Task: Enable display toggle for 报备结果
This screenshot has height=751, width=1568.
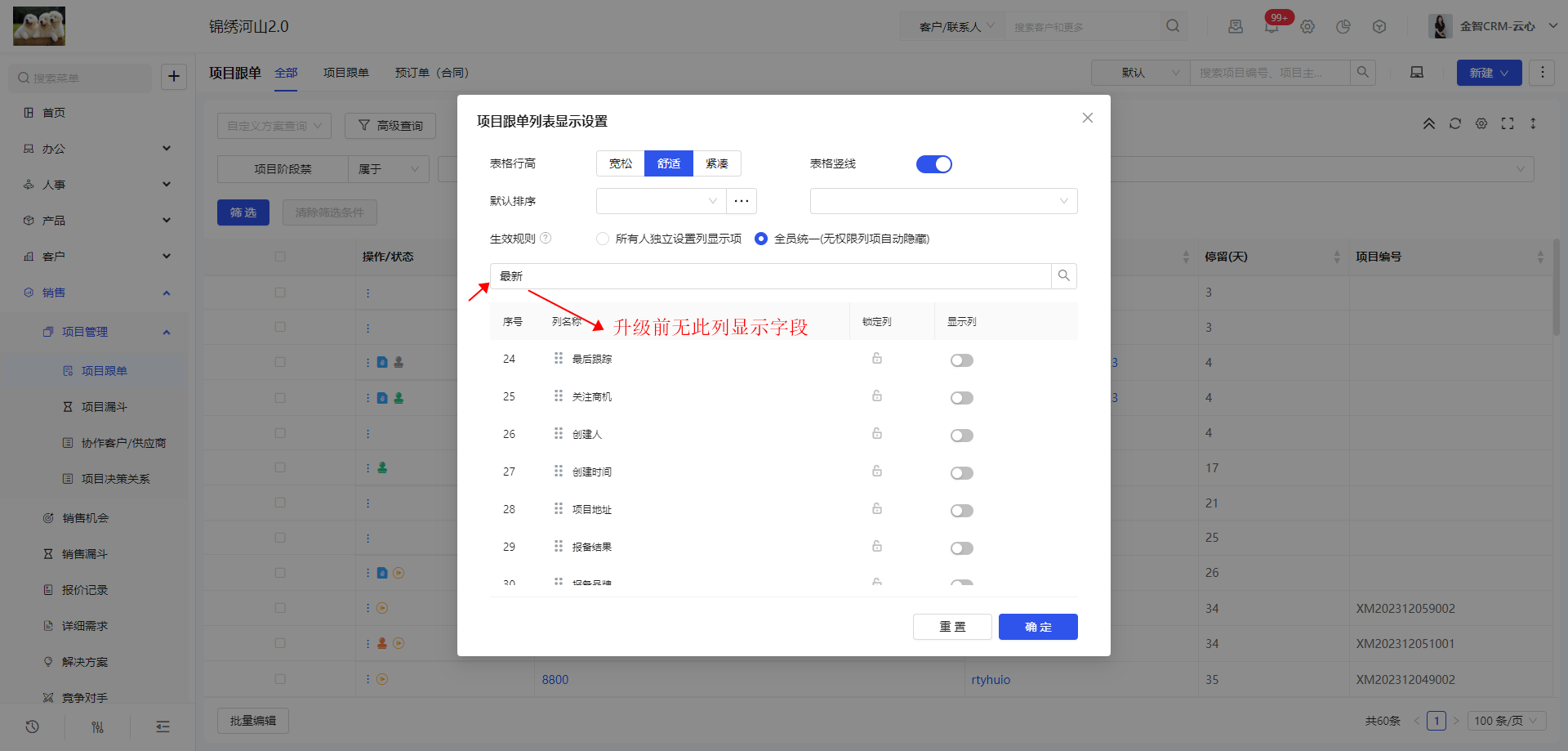Action: 962,548
